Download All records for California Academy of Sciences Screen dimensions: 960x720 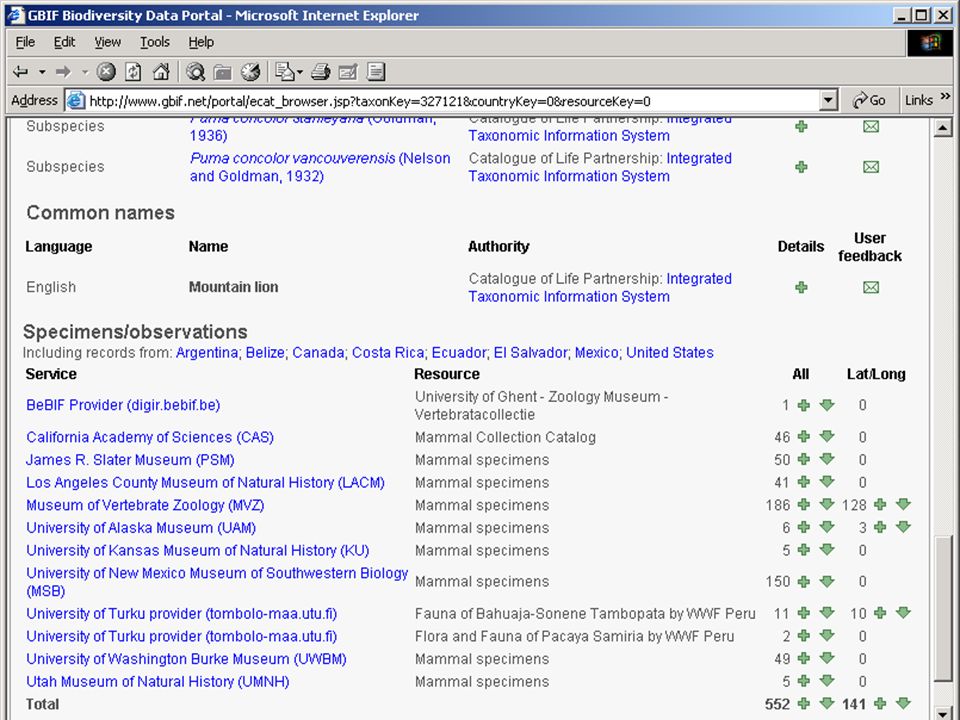click(x=827, y=437)
